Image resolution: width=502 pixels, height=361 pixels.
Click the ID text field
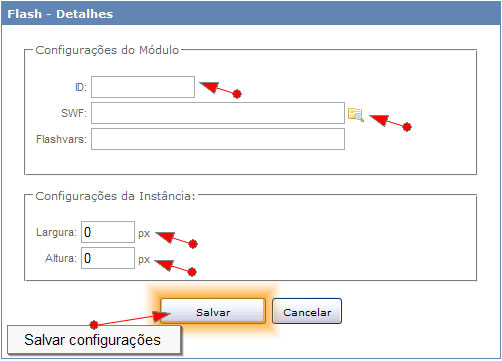(x=143, y=87)
